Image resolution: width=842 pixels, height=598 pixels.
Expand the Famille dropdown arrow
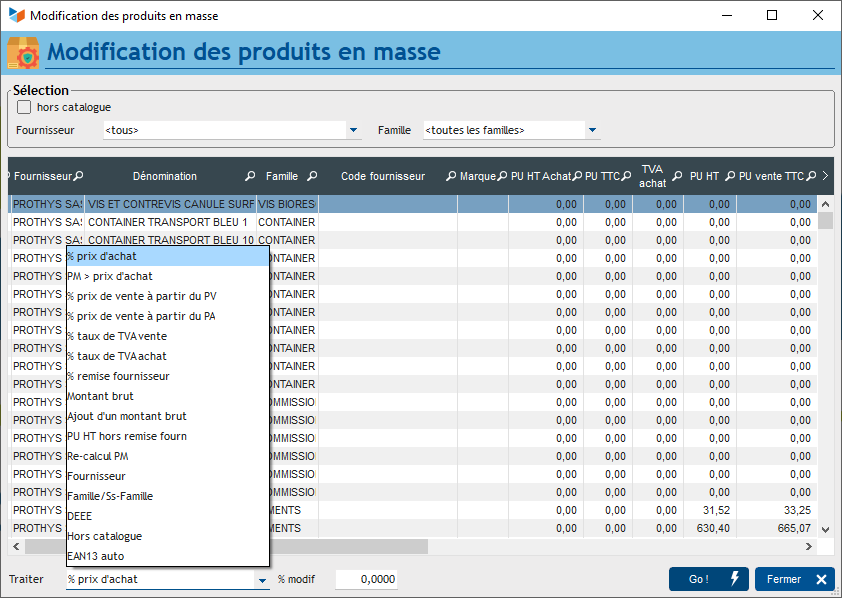(x=592, y=130)
